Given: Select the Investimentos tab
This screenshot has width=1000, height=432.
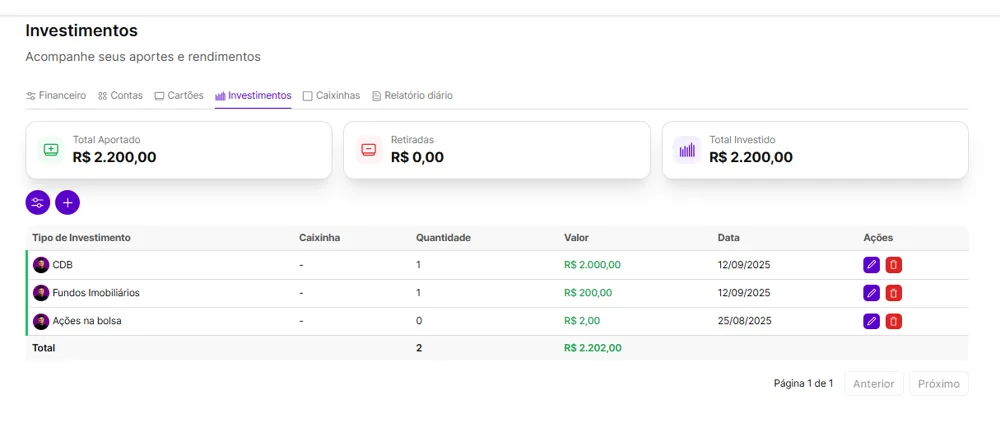Looking at the screenshot, I should pyautogui.click(x=253, y=96).
